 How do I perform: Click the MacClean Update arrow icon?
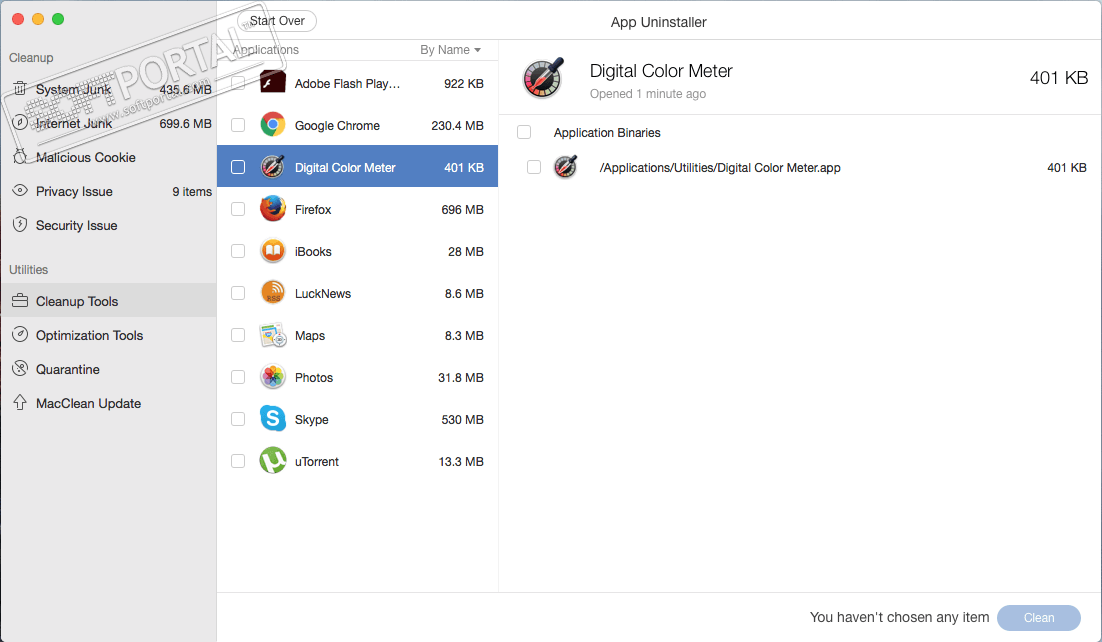(x=20, y=403)
